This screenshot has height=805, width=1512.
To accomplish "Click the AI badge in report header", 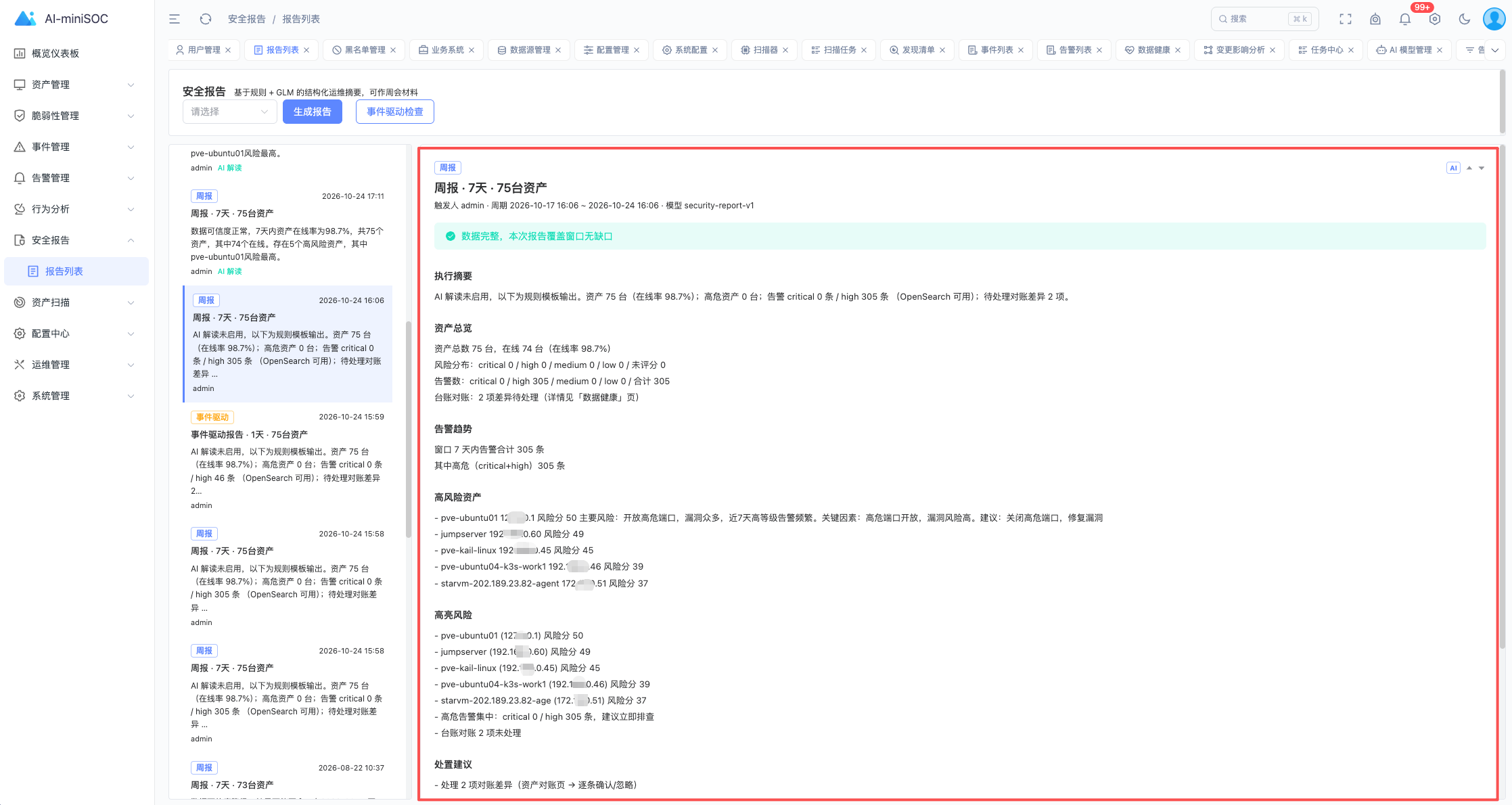I will [x=1453, y=168].
